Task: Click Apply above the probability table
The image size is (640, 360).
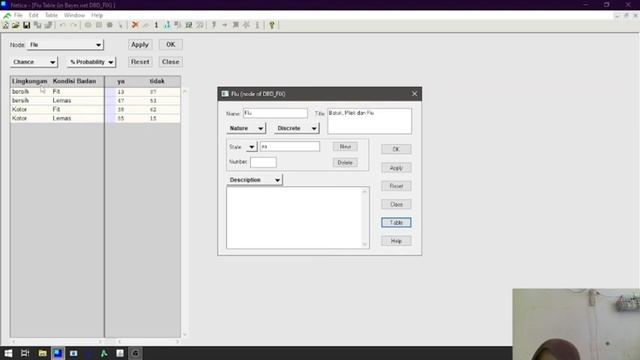Action: (140, 44)
